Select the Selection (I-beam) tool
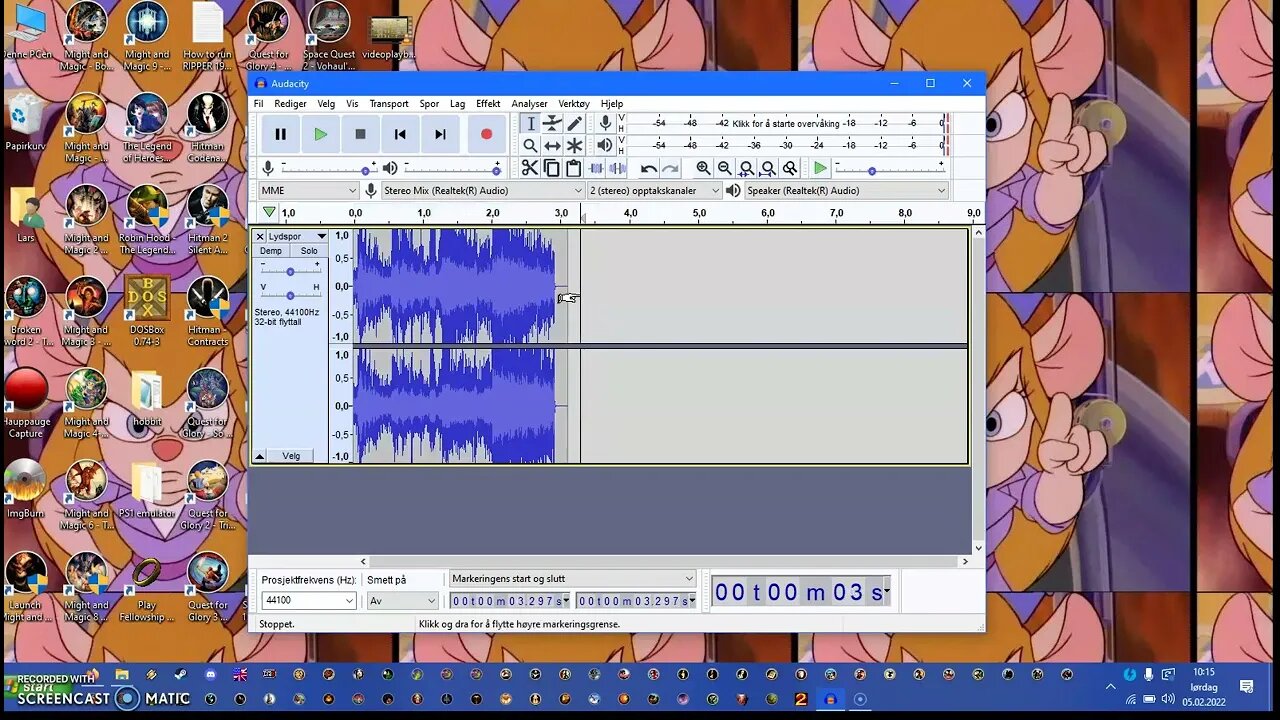Viewport: 1280px width, 720px height. tap(530, 123)
